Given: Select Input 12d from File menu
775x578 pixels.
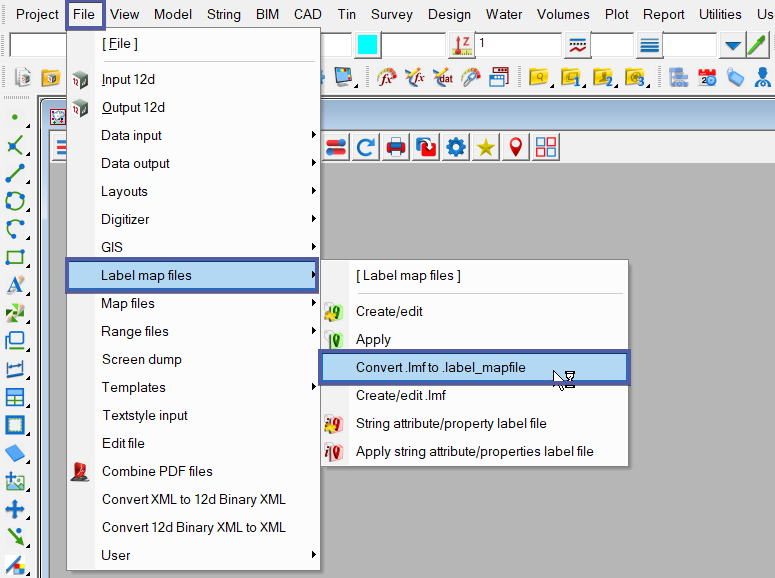Looking at the screenshot, I should 193,80.
